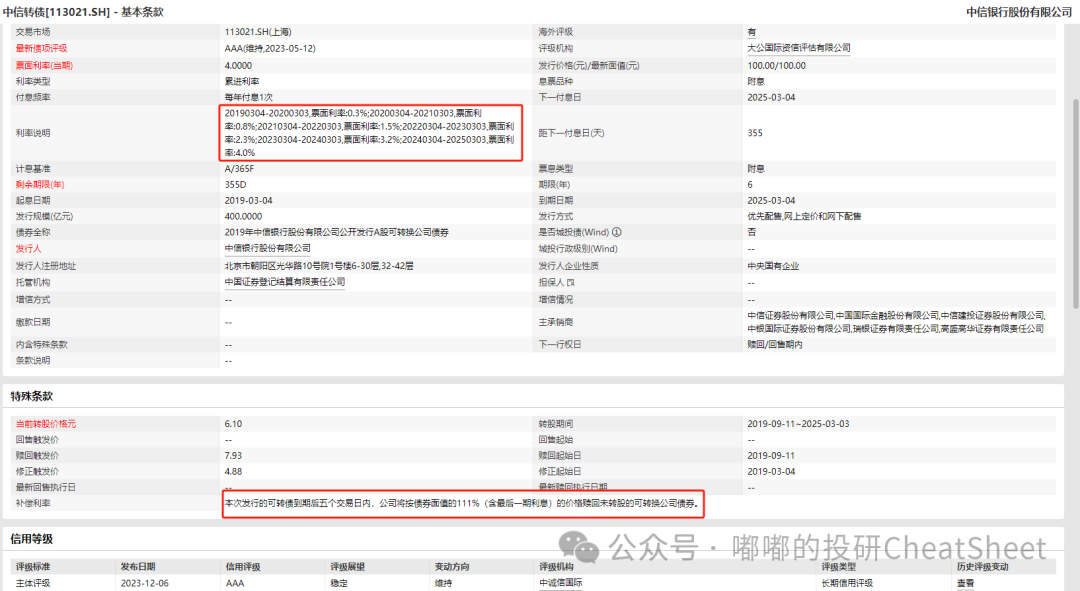Click 长期信用评级 cell

[x=847, y=583]
